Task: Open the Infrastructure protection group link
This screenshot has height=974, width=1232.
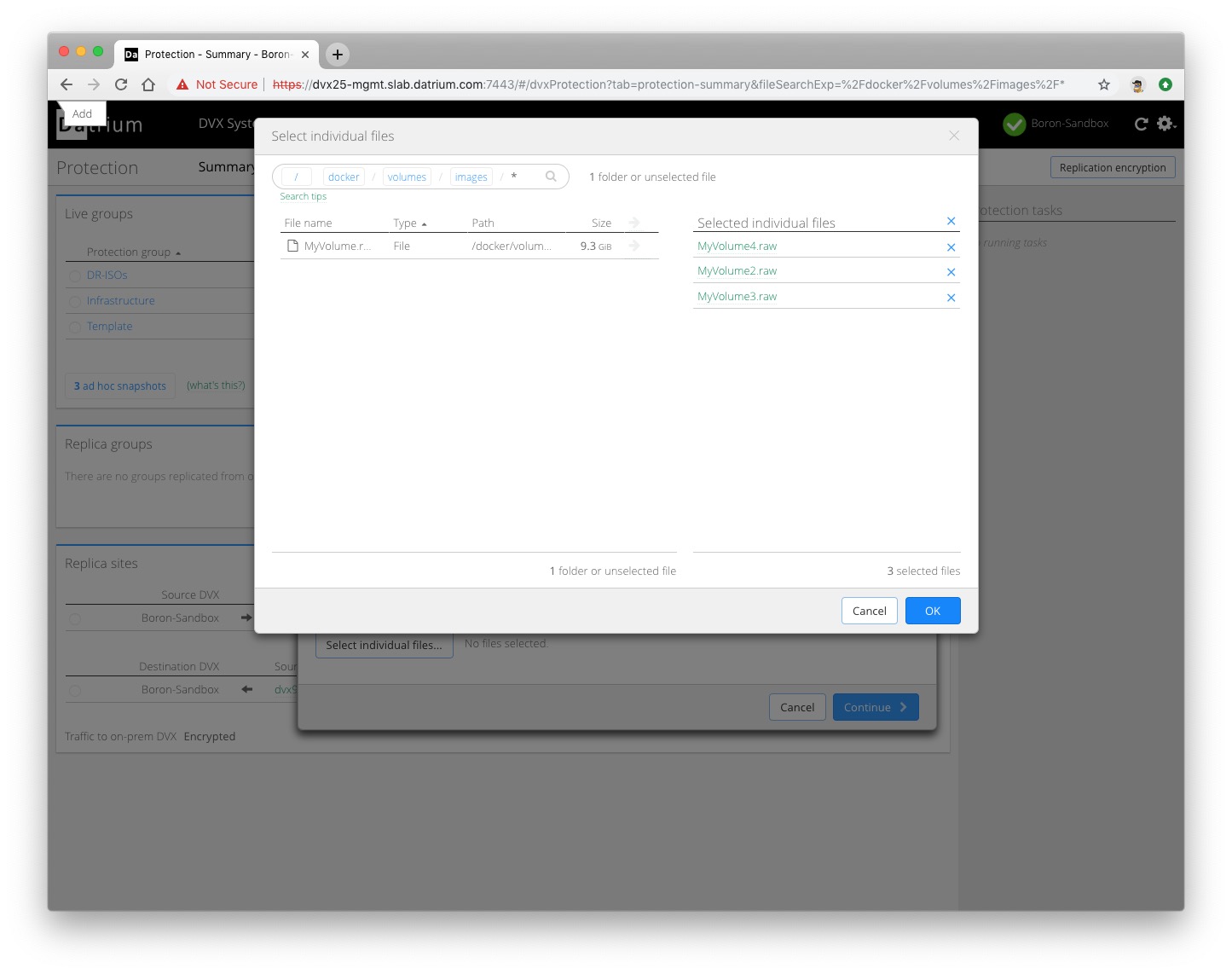Action: (120, 301)
